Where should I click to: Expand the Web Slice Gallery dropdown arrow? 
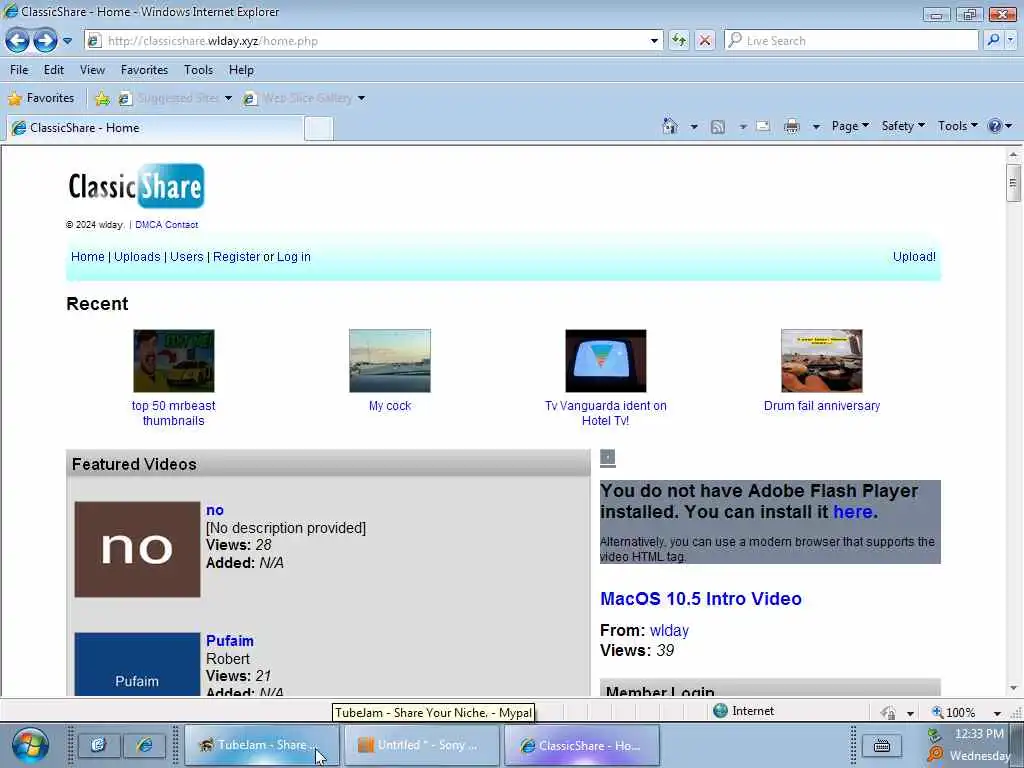pos(361,99)
